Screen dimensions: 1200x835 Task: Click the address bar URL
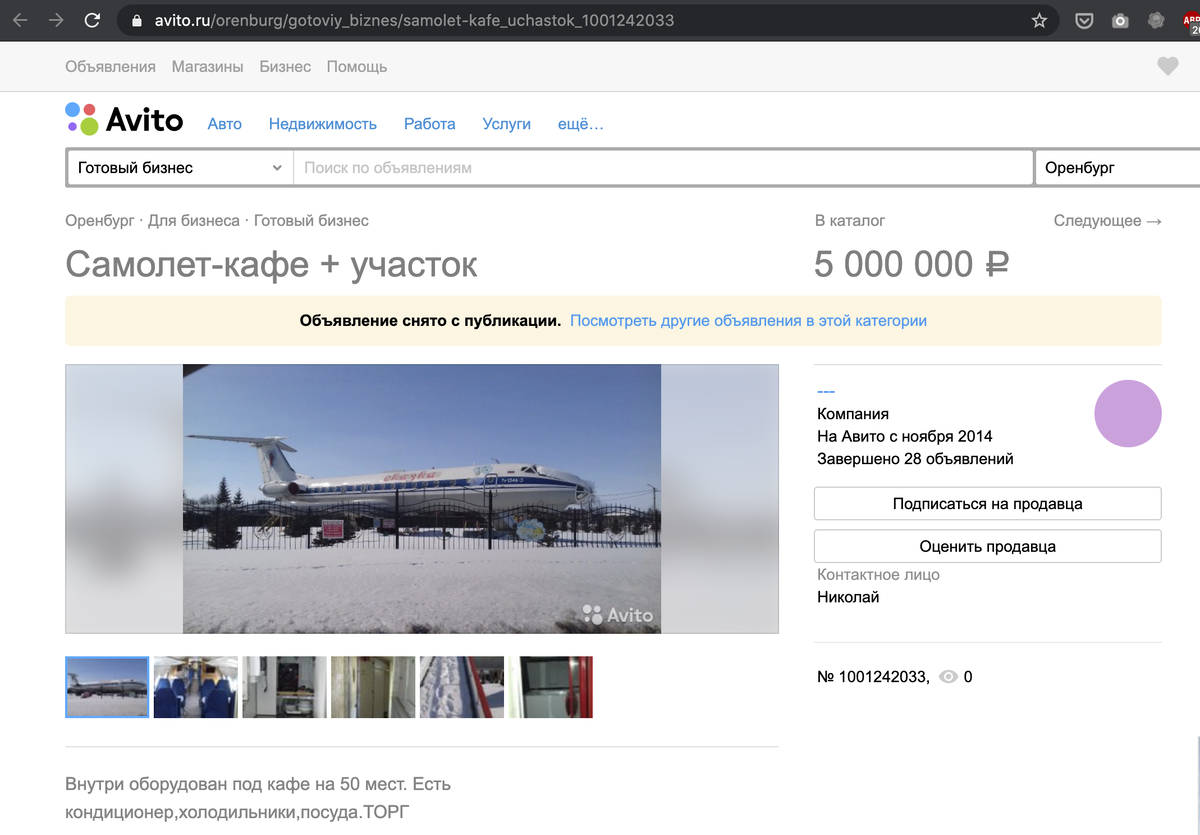click(x=414, y=20)
